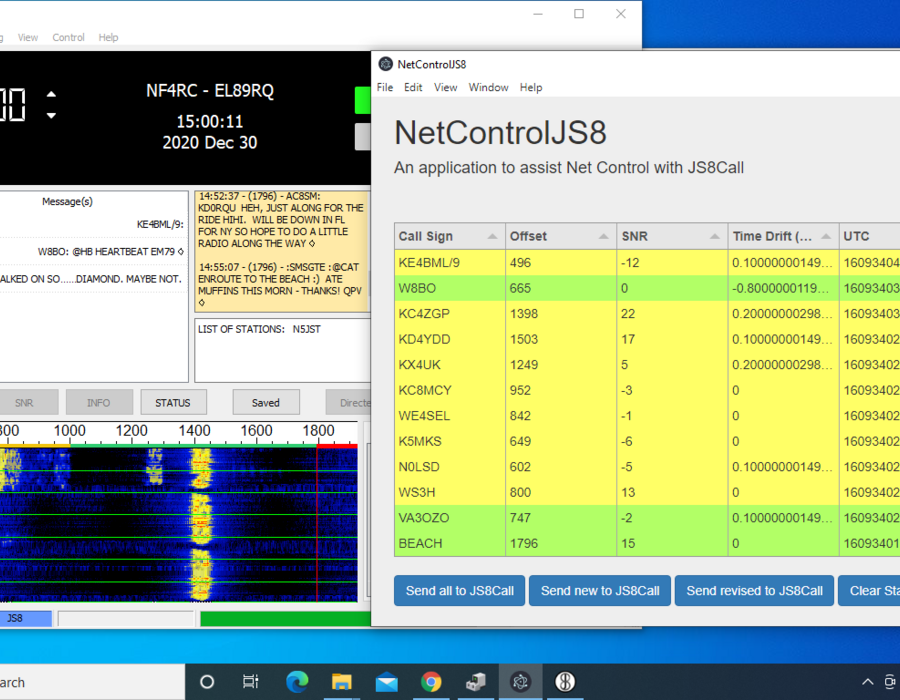
Task: Select the KE4BML/9 row
Action: (x=647, y=262)
